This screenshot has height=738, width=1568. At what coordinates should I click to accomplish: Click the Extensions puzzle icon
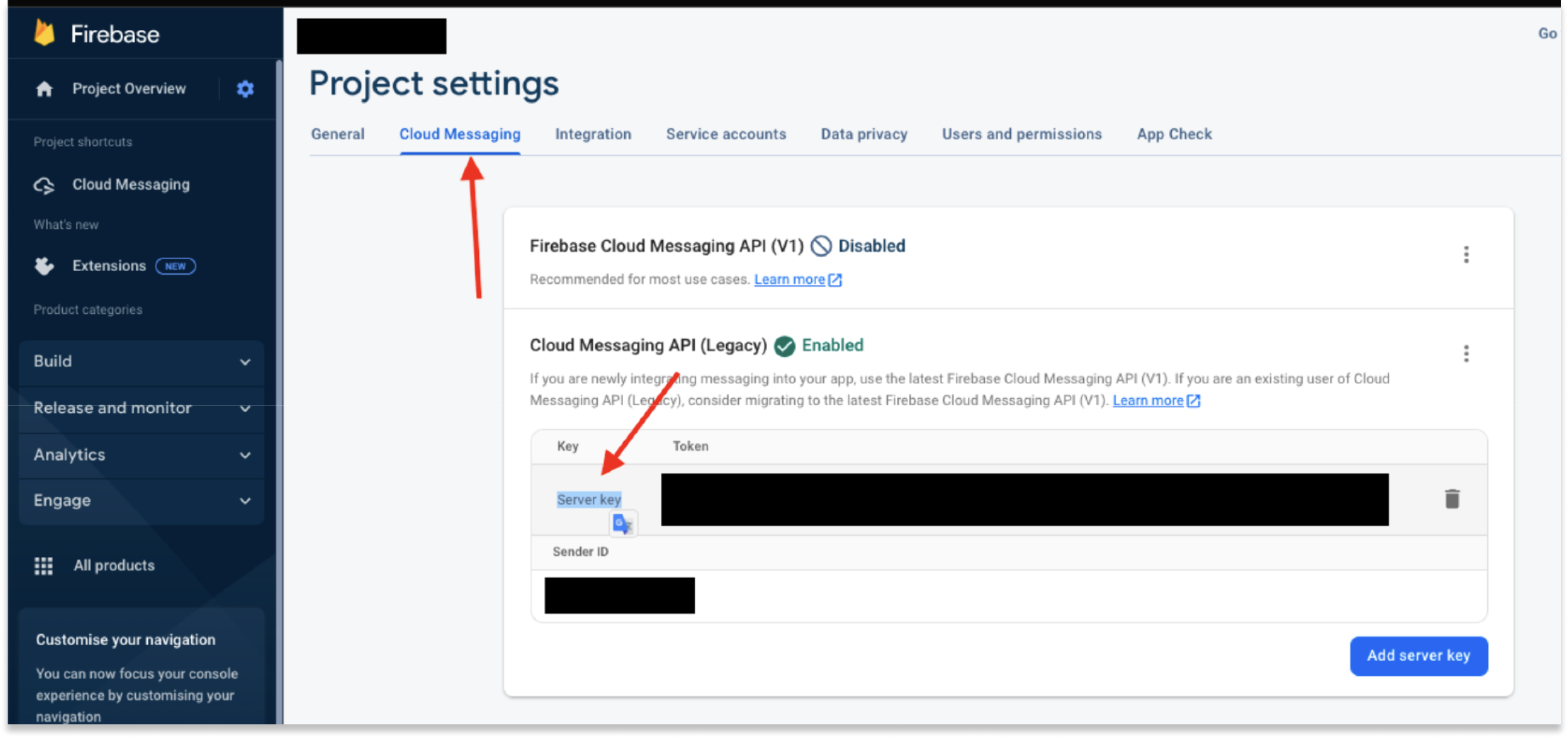point(44,266)
